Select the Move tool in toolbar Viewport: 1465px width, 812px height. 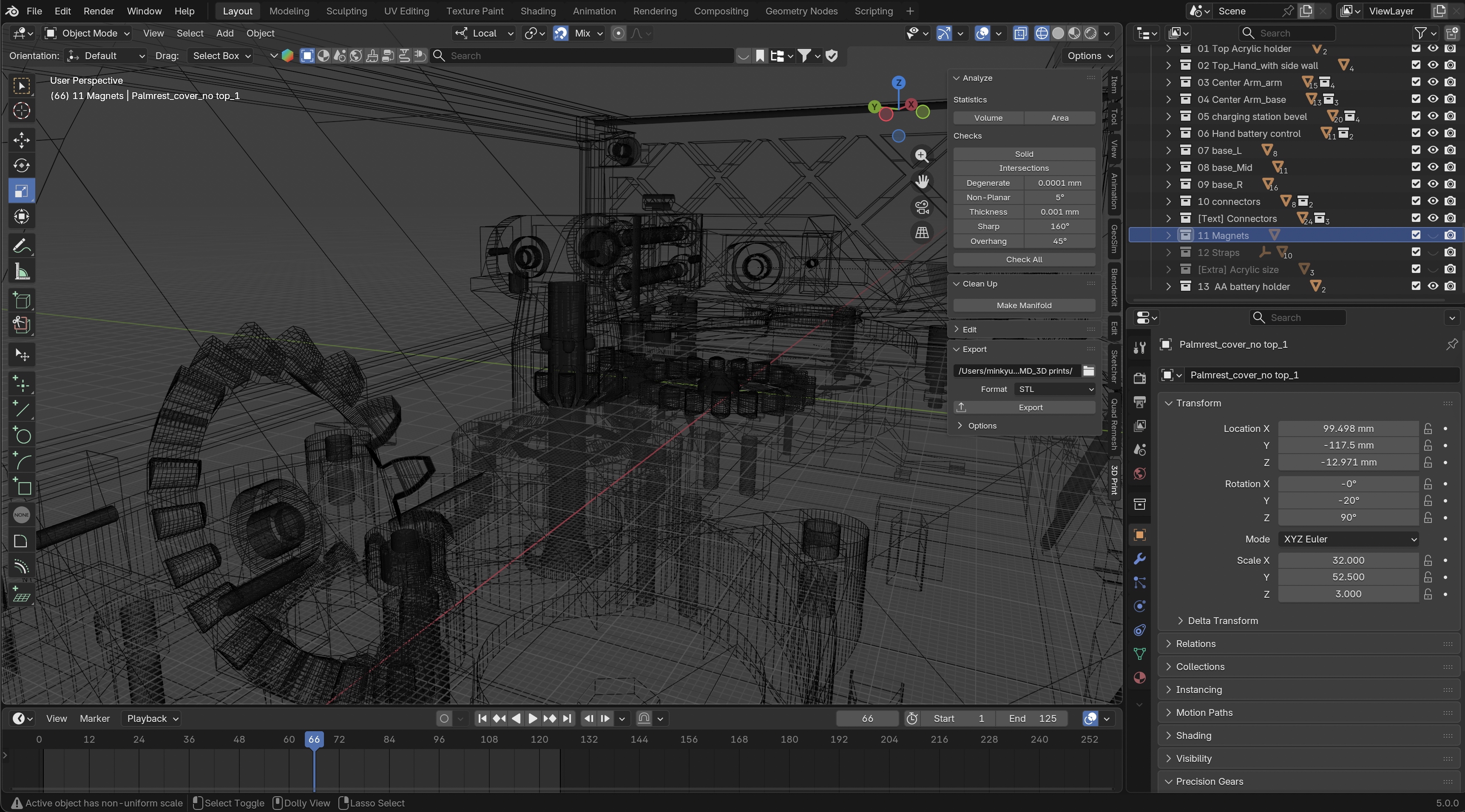(22, 140)
